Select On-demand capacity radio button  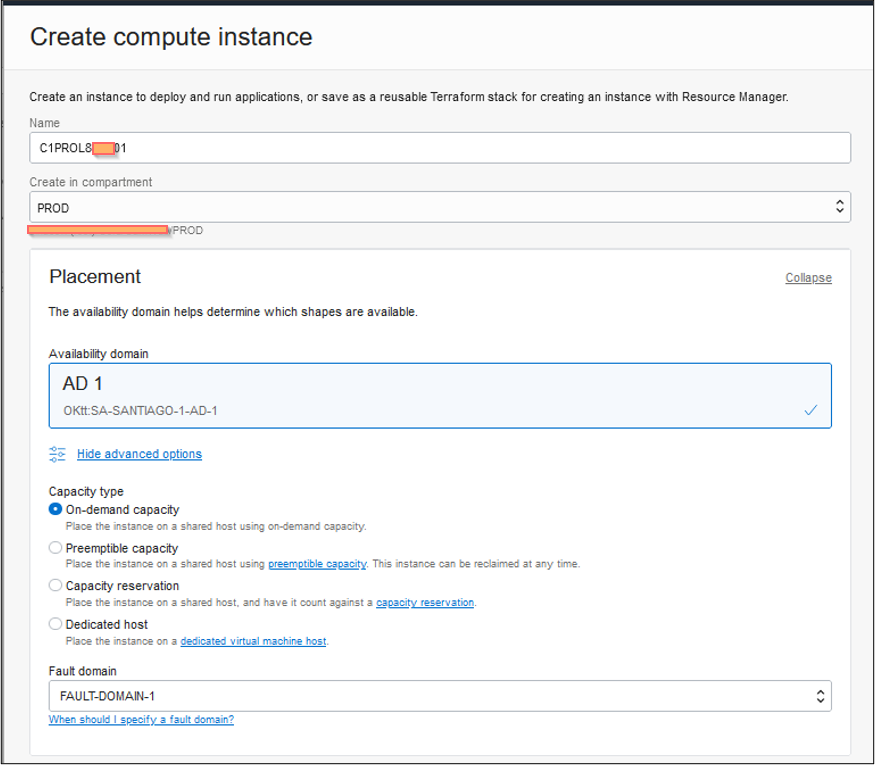(56, 509)
